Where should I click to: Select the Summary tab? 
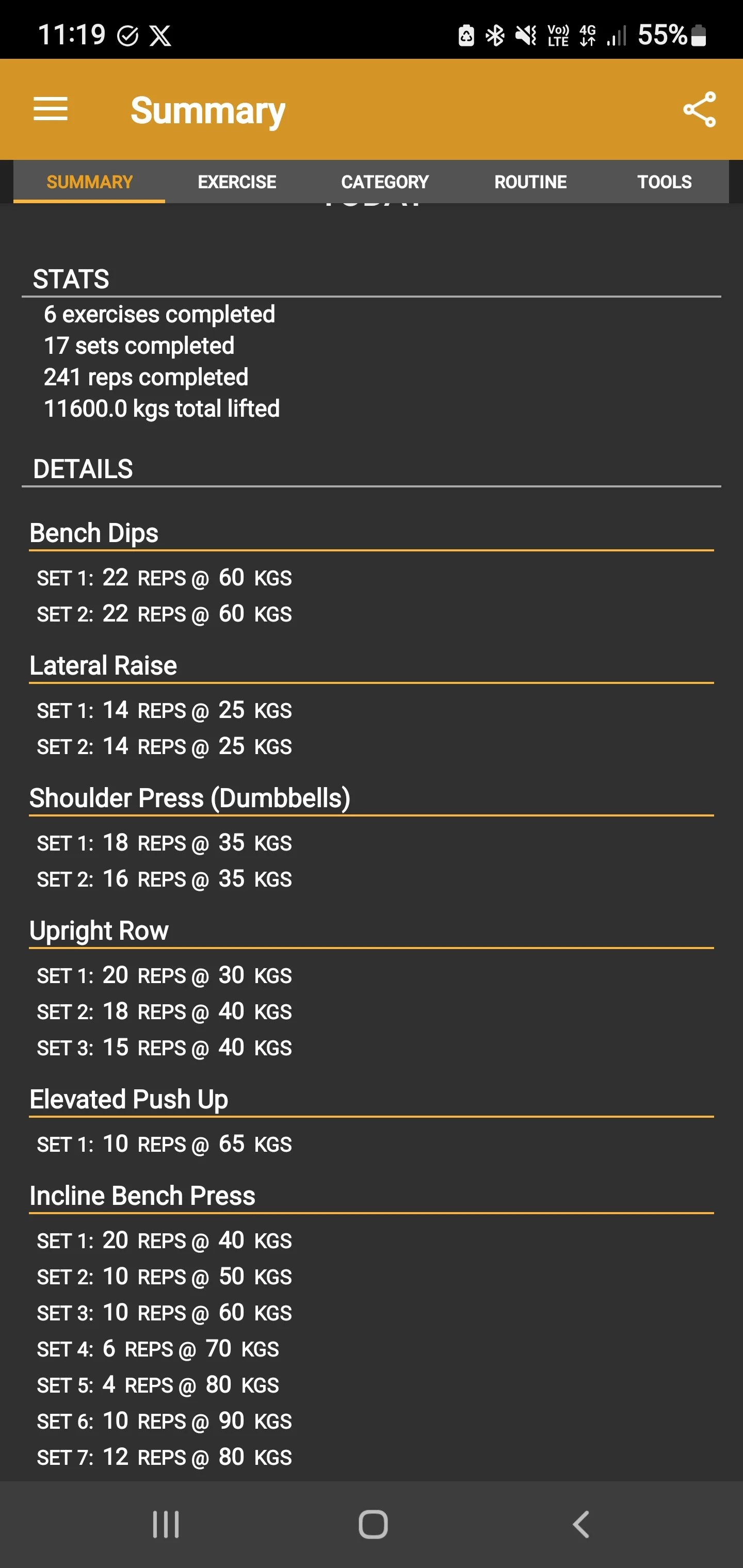90,182
